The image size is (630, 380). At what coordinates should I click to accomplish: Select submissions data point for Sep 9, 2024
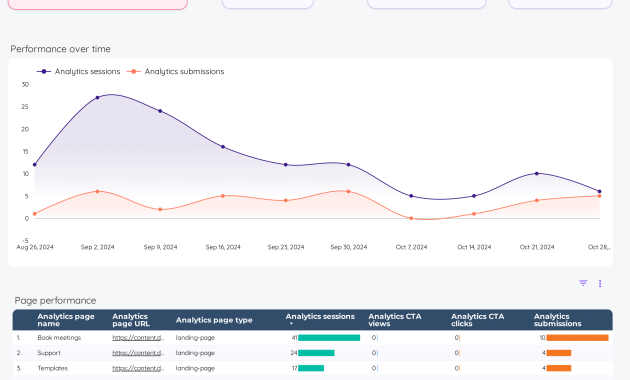pos(160,209)
